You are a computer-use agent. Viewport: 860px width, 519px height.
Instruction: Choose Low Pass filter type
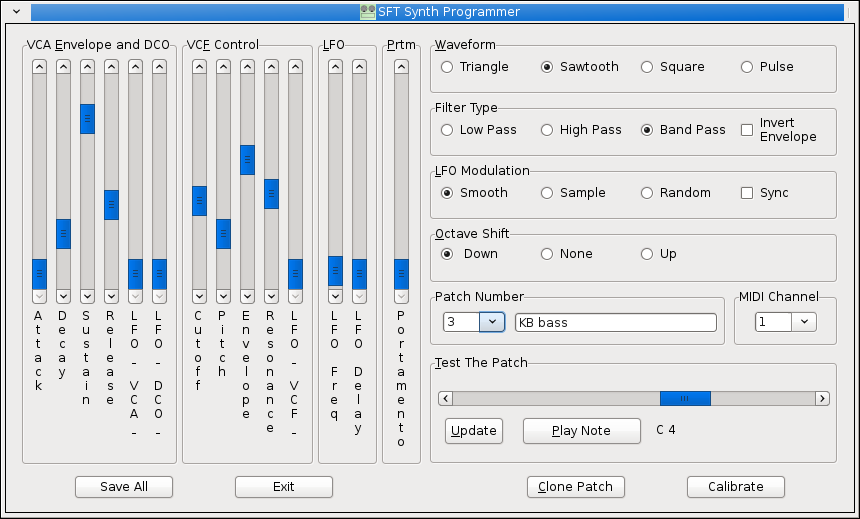click(x=447, y=130)
